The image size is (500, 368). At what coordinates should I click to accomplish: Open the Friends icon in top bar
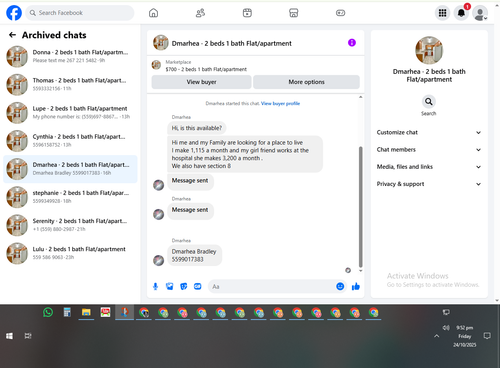(200, 13)
